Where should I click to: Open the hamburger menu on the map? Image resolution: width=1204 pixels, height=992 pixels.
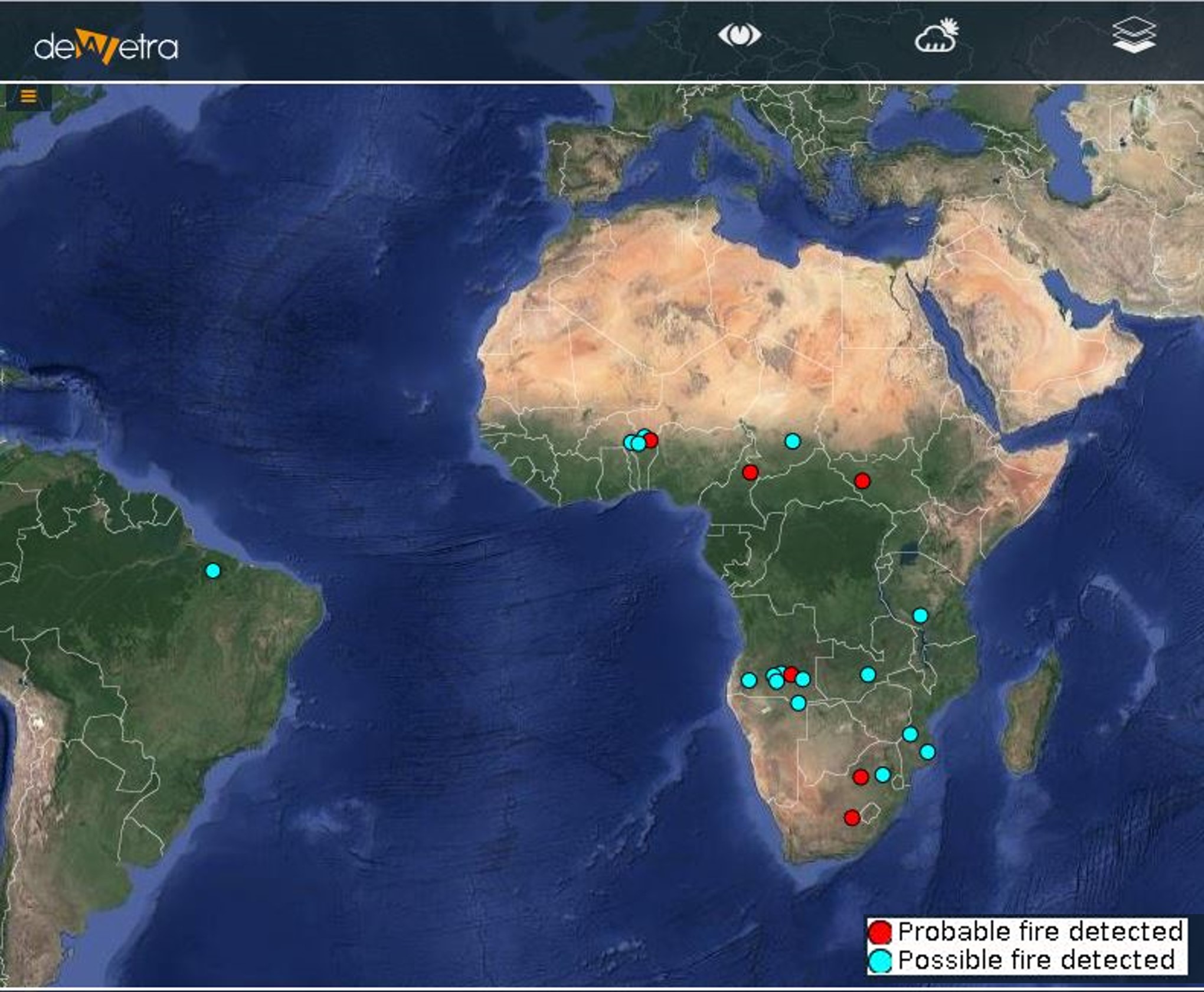(28, 96)
